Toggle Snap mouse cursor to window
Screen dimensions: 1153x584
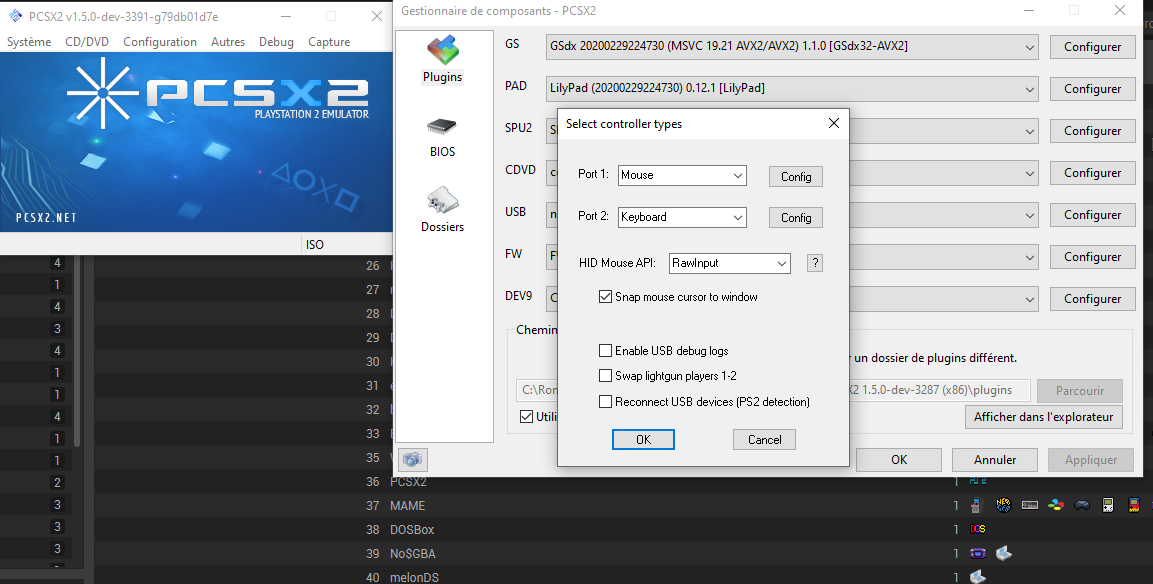coord(606,297)
